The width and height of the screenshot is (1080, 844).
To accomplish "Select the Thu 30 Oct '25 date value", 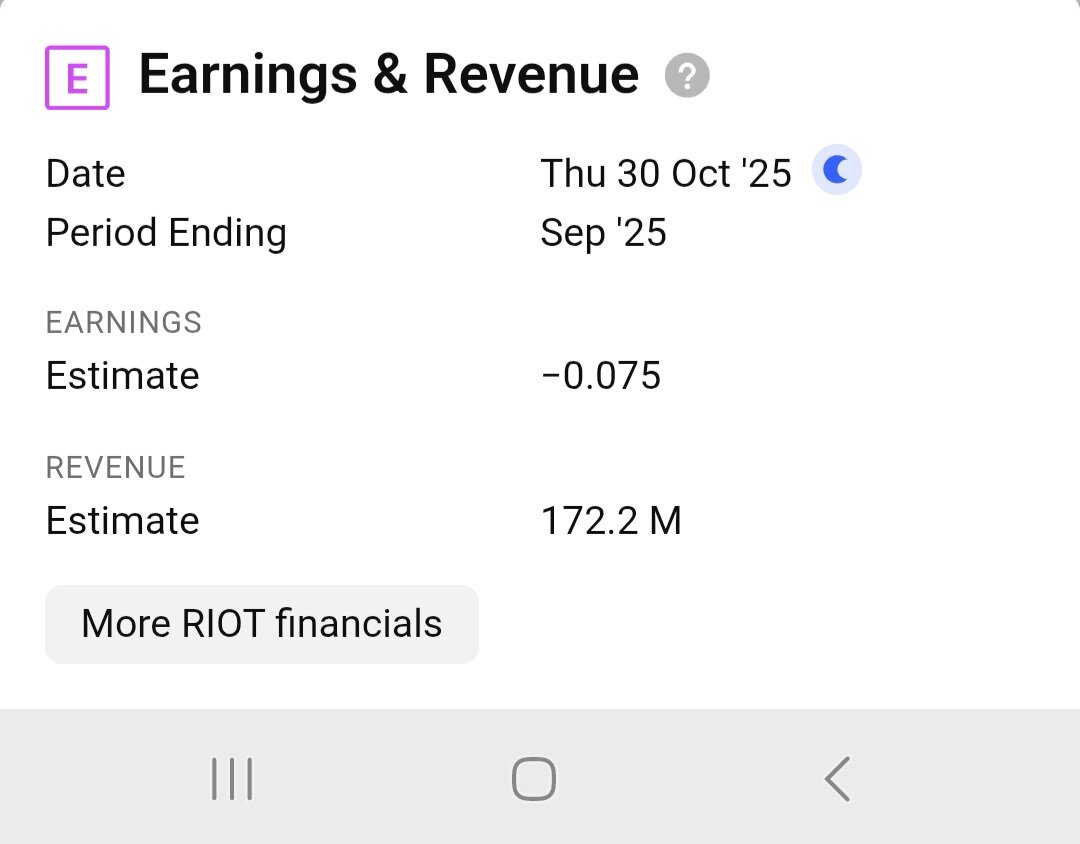I will [x=666, y=174].
